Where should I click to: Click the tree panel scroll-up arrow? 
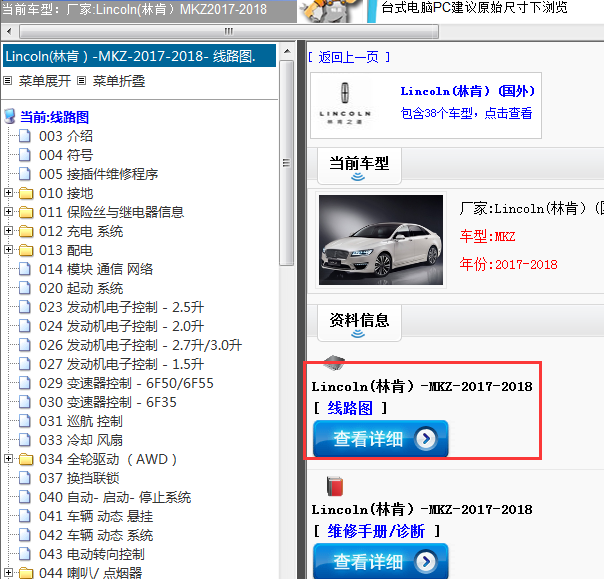point(287,51)
